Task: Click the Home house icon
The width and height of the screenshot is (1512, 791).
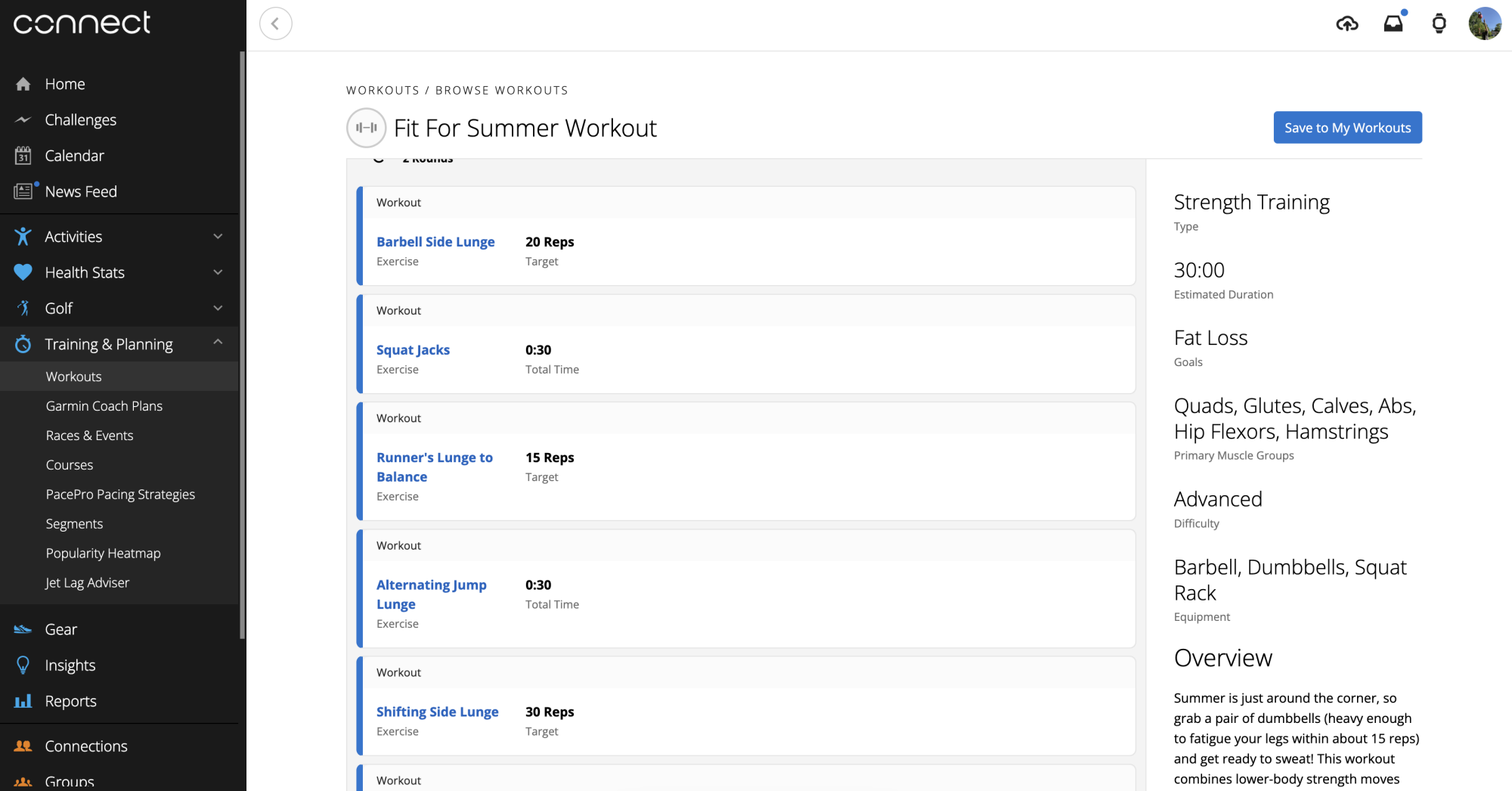Action: (x=23, y=84)
